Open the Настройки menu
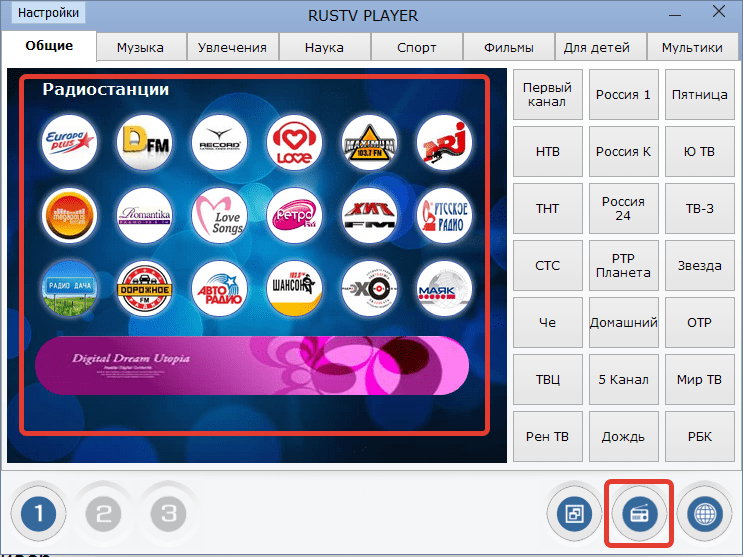743x557 pixels. 48,12
